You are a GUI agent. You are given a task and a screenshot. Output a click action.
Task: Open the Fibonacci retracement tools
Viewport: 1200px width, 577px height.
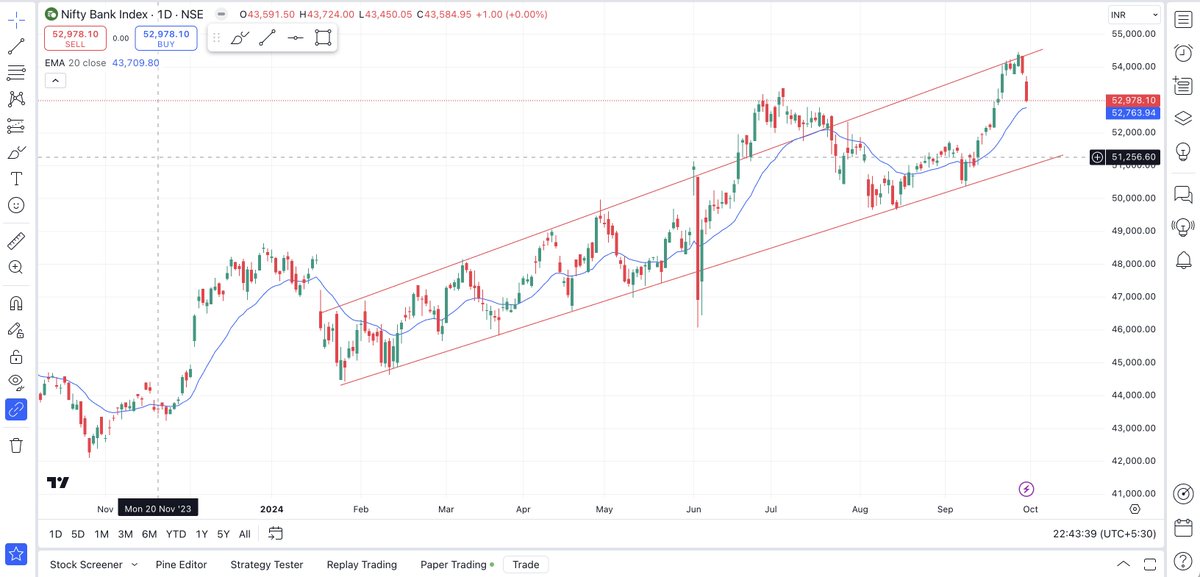(x=16, y=72)
